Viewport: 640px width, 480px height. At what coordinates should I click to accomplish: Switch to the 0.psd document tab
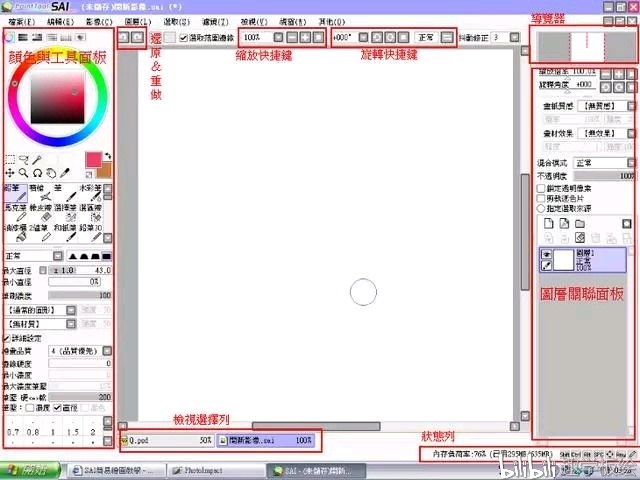click(167, 440)
